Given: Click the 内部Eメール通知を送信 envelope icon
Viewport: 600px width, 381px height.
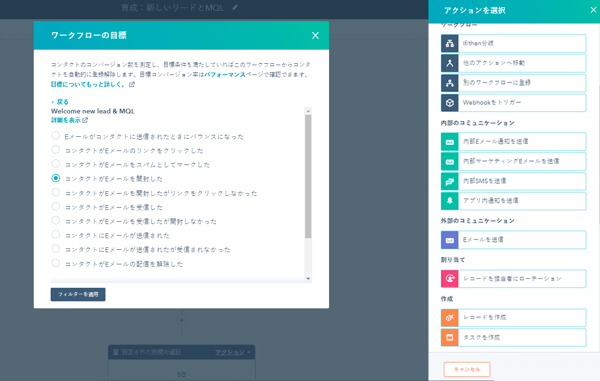Looking at the screenshot, I should [x=450, y=142].
